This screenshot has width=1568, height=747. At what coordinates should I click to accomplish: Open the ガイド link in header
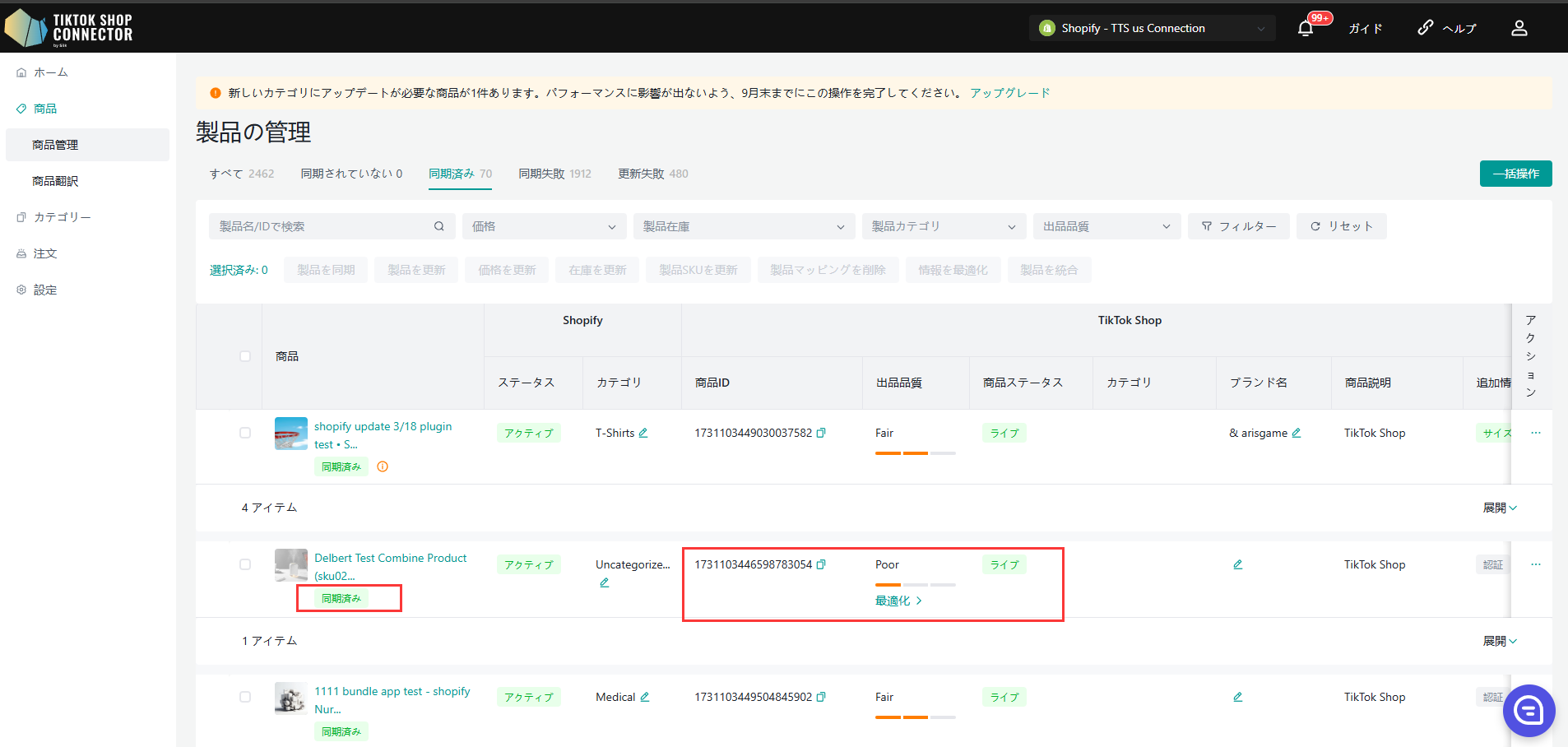(1366, 28)
